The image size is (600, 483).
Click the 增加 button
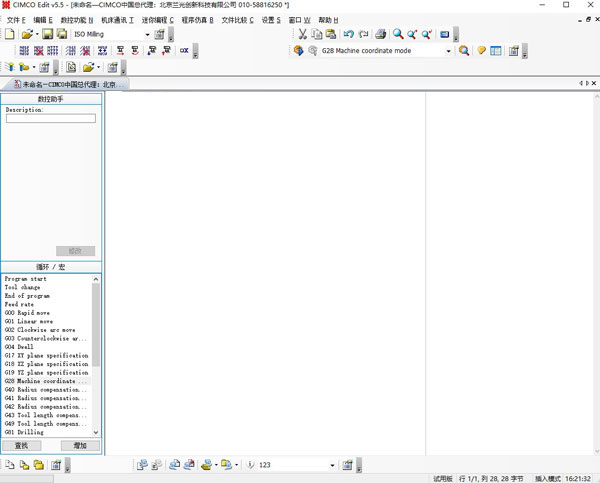click(x=80, y=445)
